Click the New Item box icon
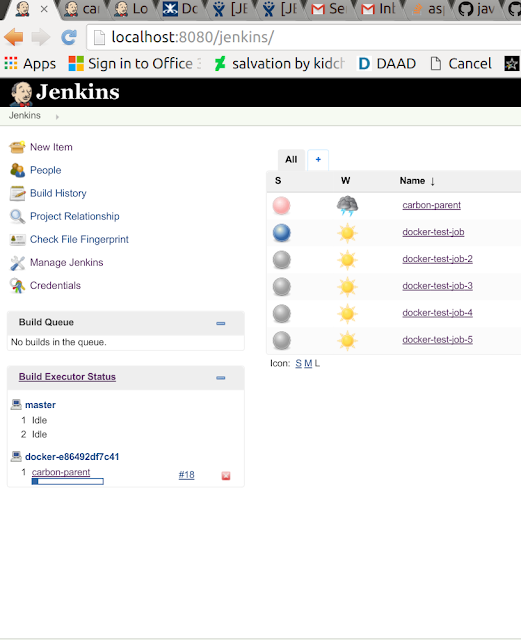Screen dimensions: 521x640 click(x=17, y=147)
